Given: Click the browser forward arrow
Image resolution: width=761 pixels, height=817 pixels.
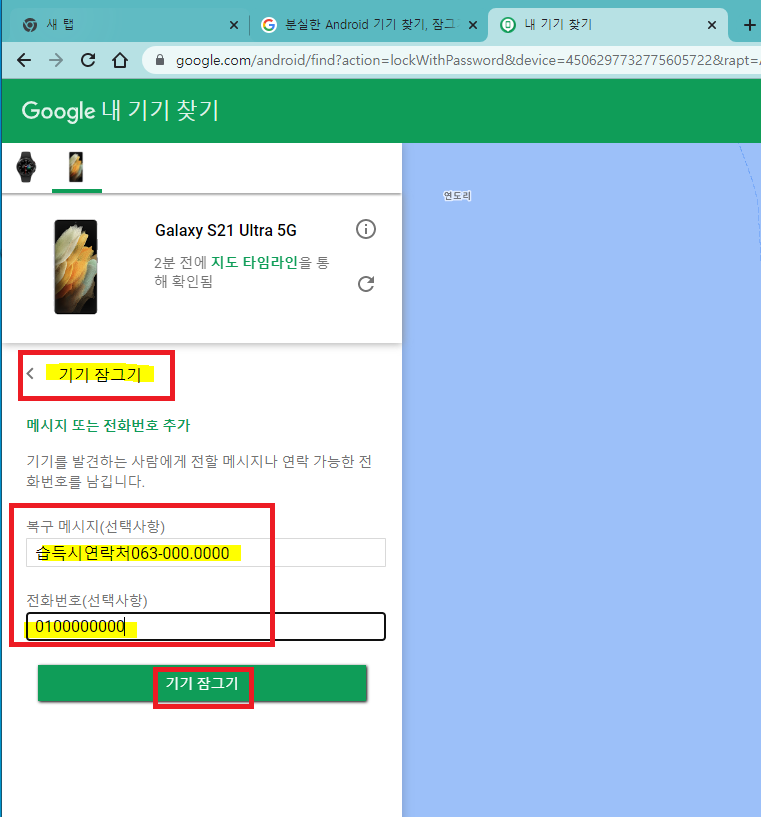Looking at the screenshot, I should [56, 60].
